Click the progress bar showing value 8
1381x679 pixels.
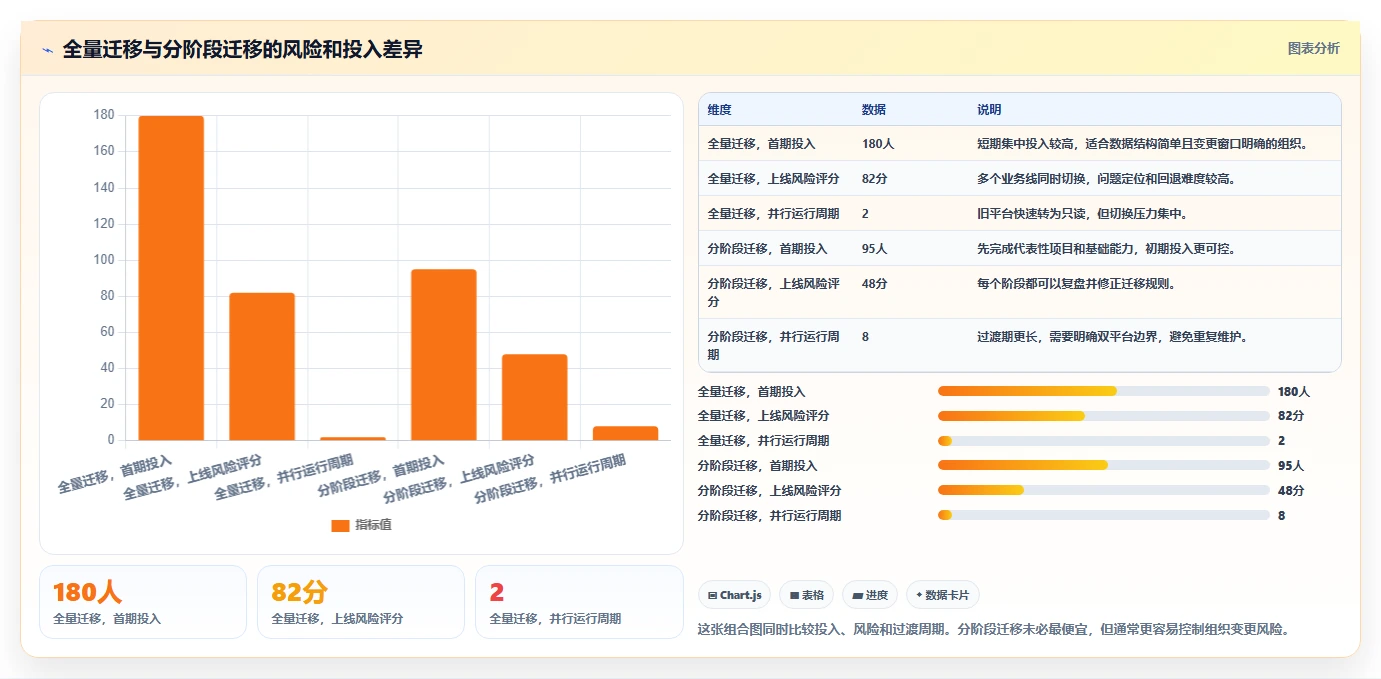pos(1104,515)
